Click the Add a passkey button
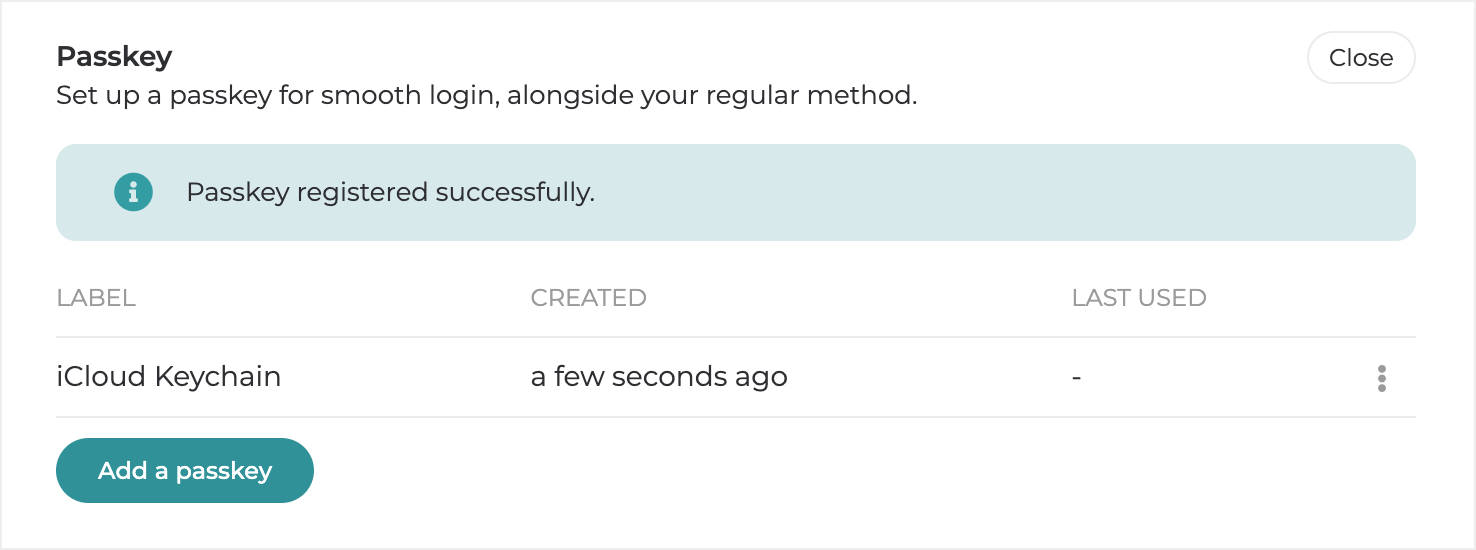The height and width of the screenshot is (550, 1476). pyautogui.click(x=185, y=470)
